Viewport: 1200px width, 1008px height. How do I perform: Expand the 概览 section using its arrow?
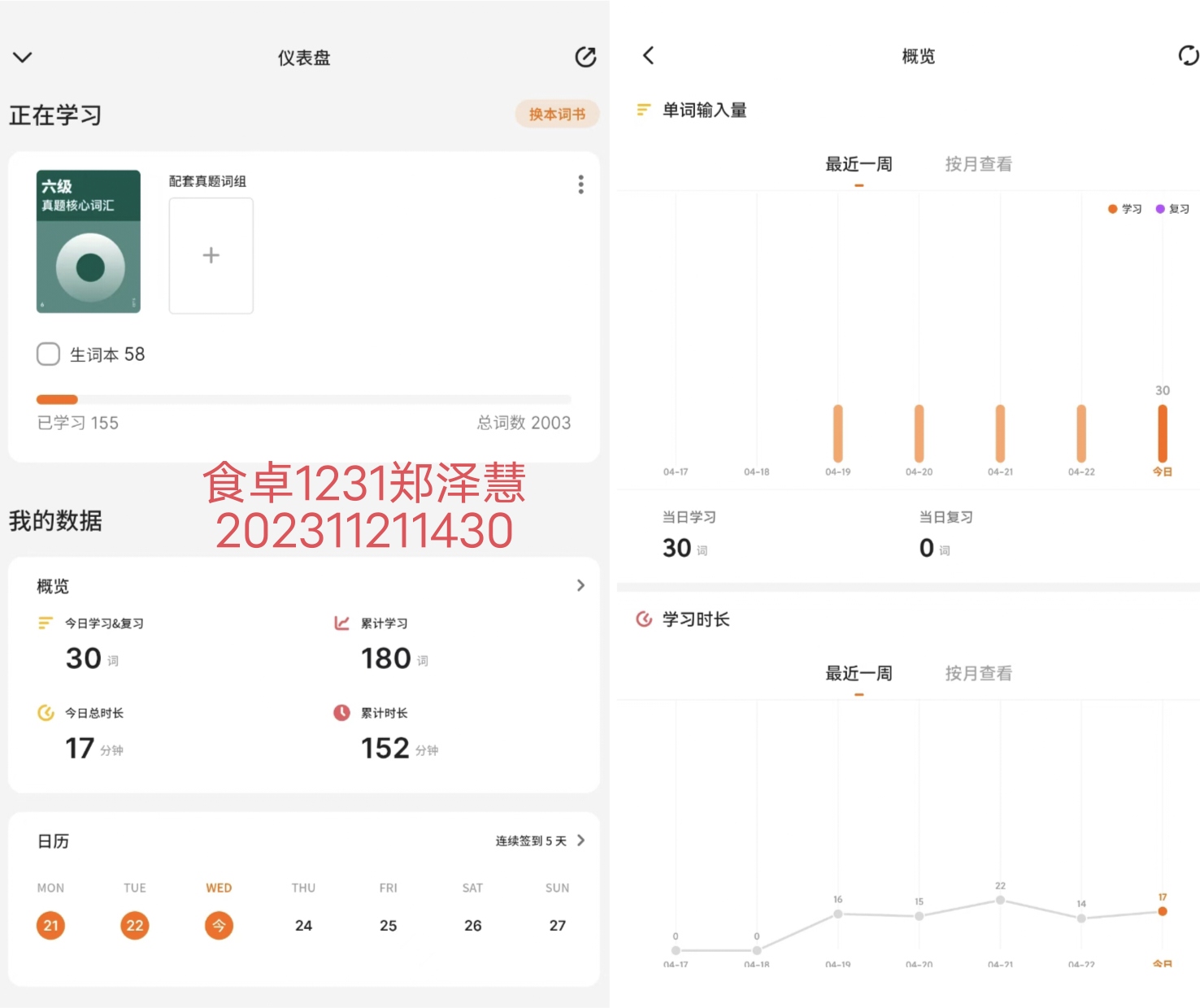(580, 585)
